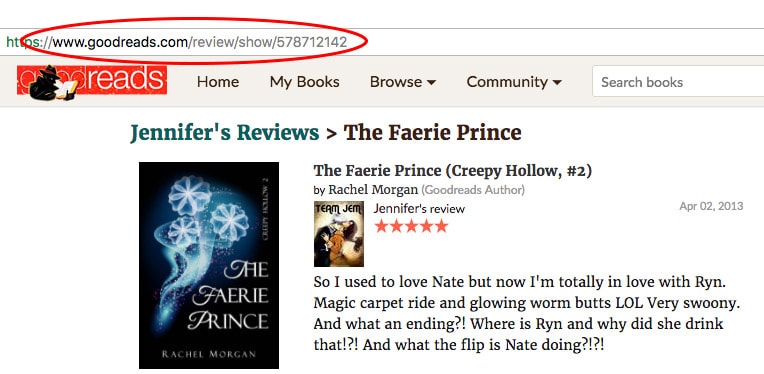The height and width of the screenshot is (374, 764).
Task: Open the Home page link
Action: tap(218, 82)
